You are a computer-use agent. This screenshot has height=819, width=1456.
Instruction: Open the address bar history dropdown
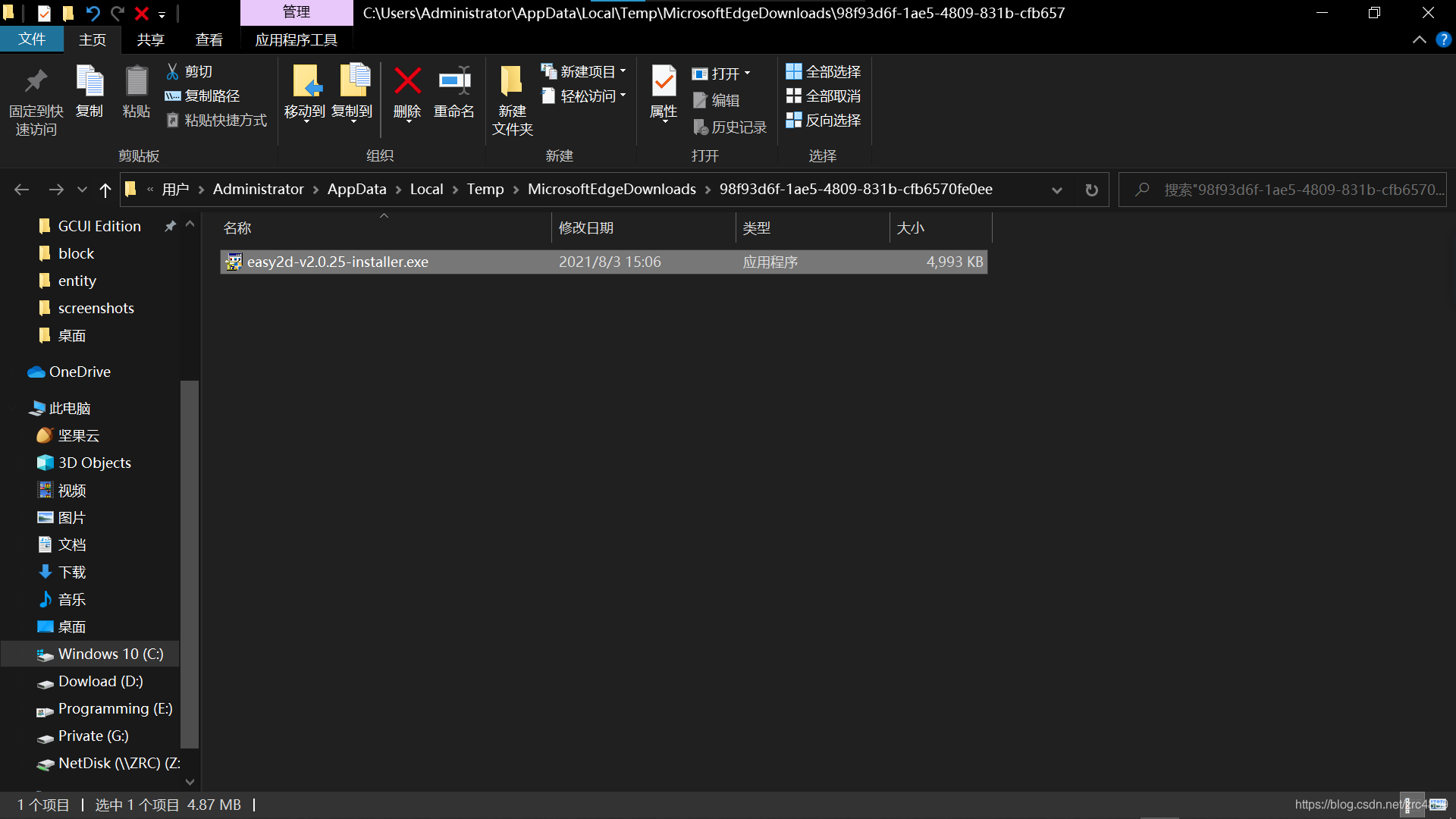tap(1056, 190)
